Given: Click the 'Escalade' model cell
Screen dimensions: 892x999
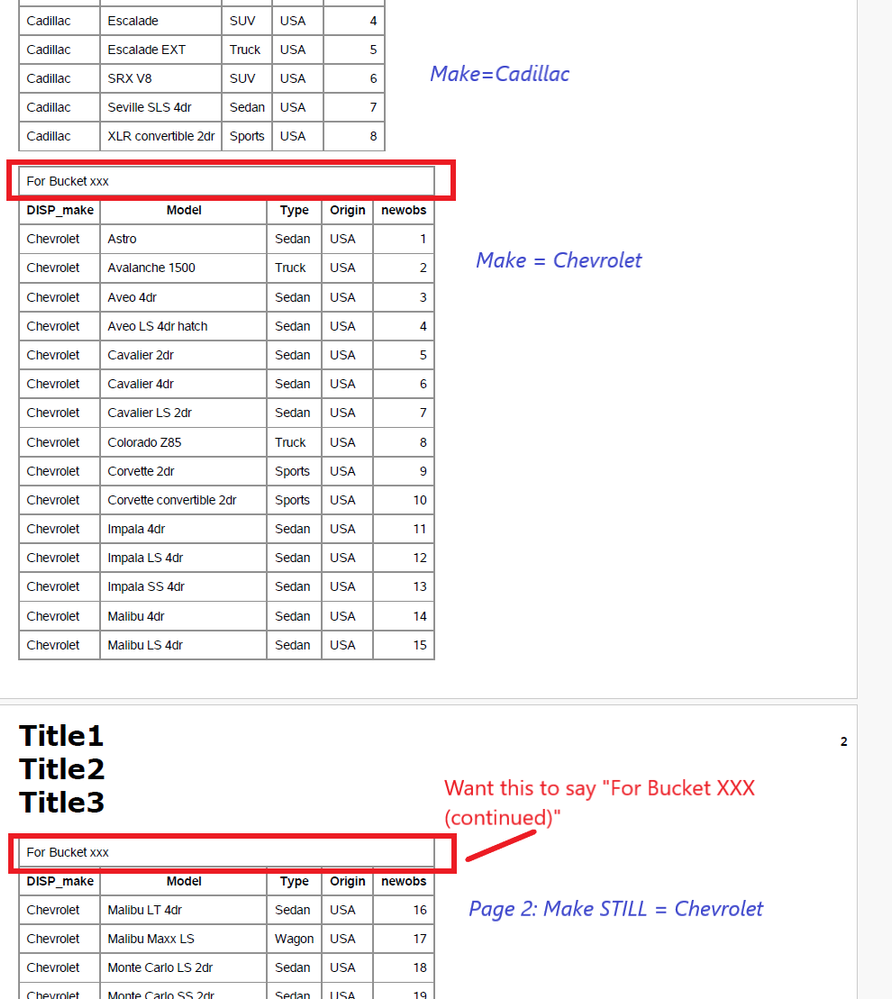Looking at the screenshot, I should click(x=161, y=21).
